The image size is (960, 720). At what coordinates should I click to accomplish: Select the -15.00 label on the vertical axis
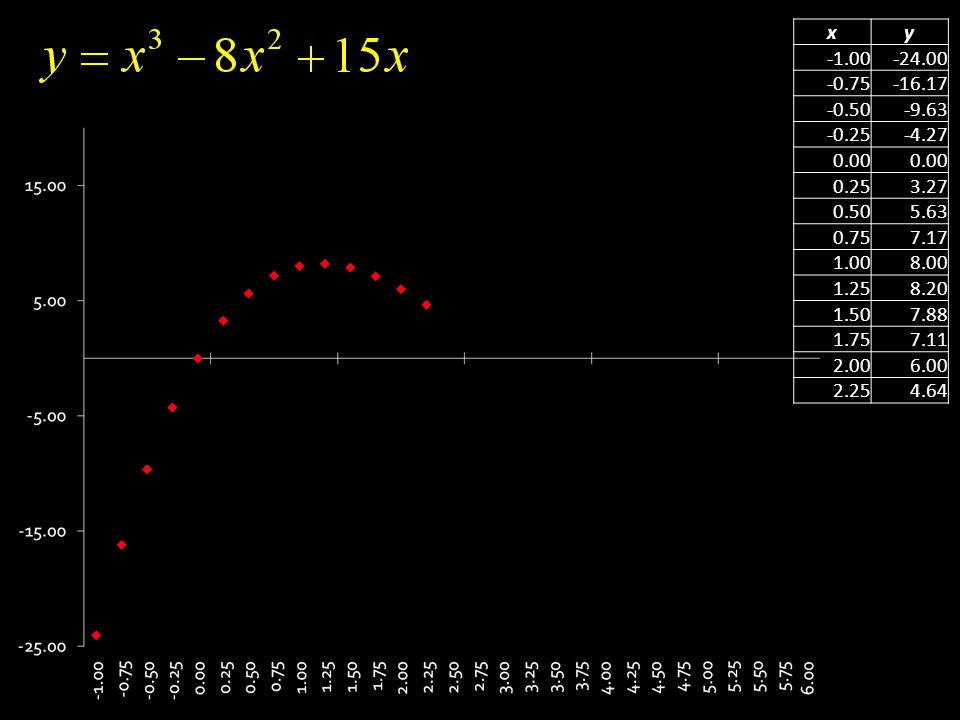42,531
